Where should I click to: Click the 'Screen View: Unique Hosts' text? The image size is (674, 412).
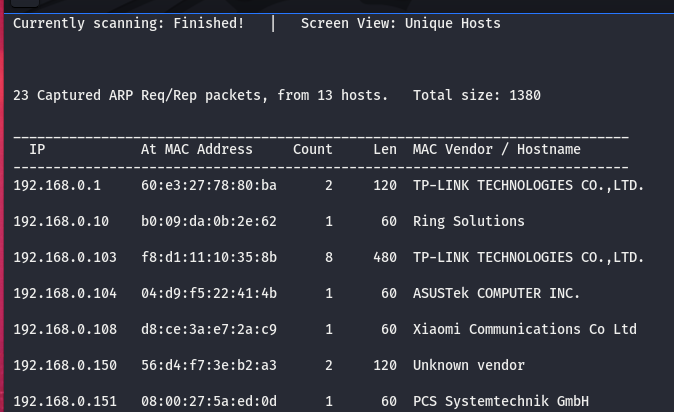(x=400, y=23)
